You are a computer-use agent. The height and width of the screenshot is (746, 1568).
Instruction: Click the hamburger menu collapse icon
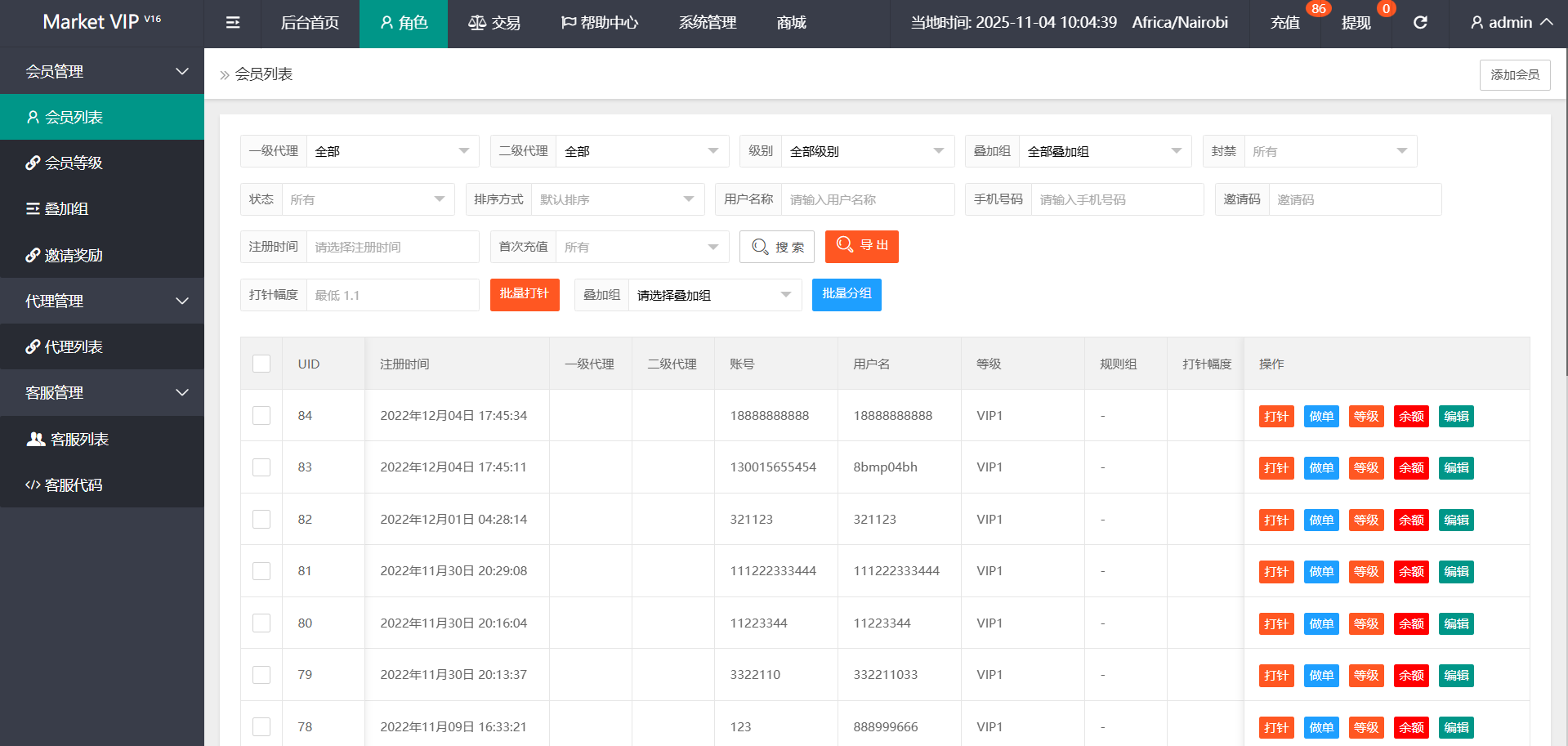tap(233, 23)
